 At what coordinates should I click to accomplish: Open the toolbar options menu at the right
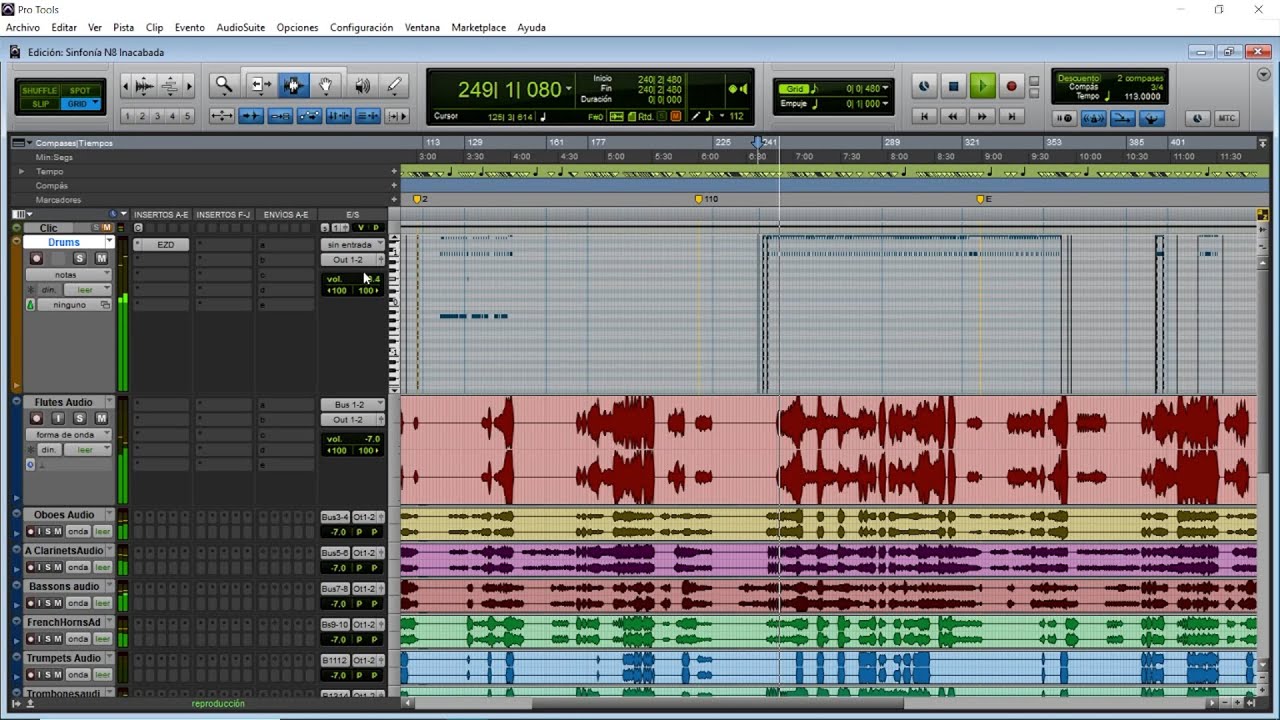[1264, 75]
